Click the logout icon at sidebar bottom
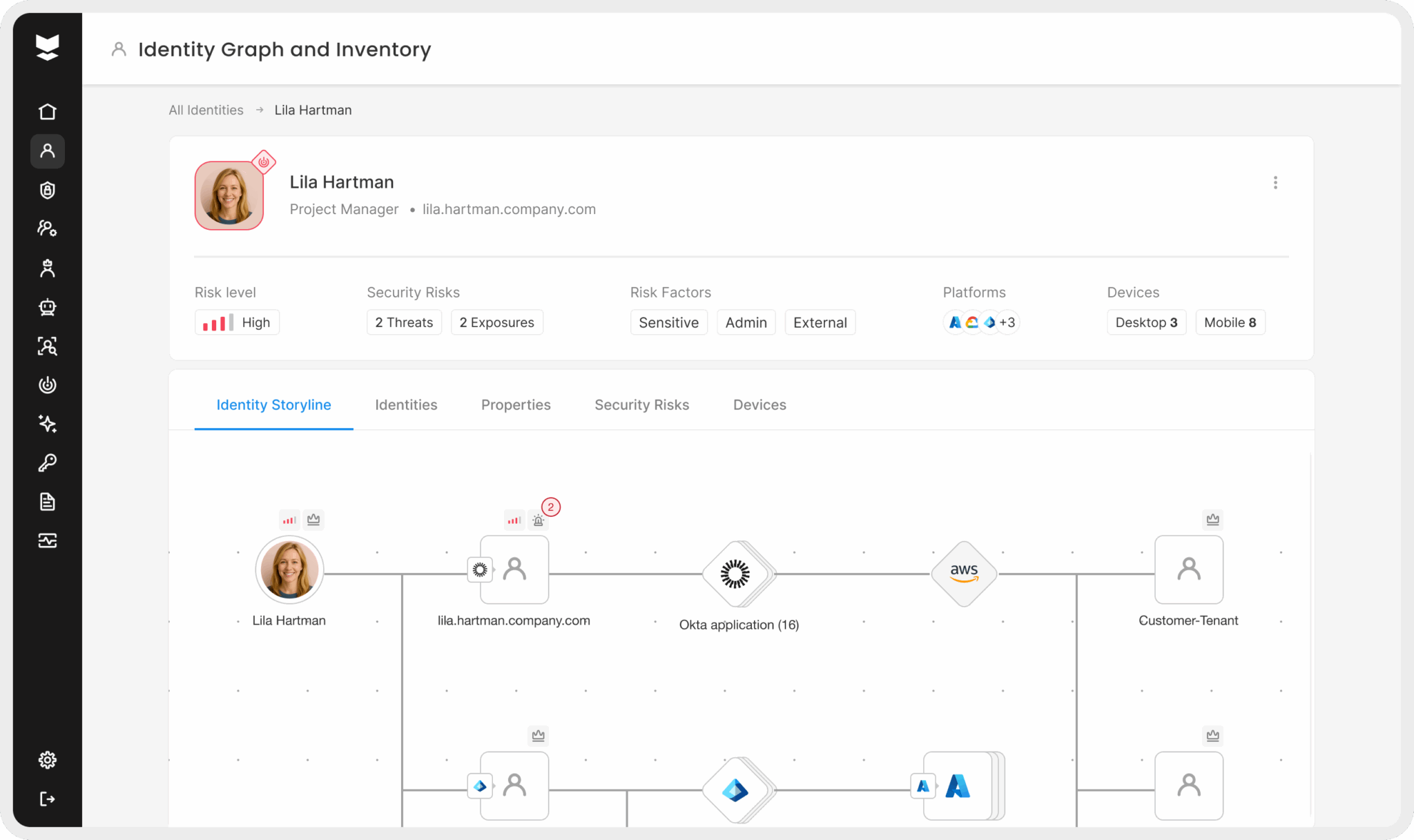1414x840 pixels. [47, 799]
